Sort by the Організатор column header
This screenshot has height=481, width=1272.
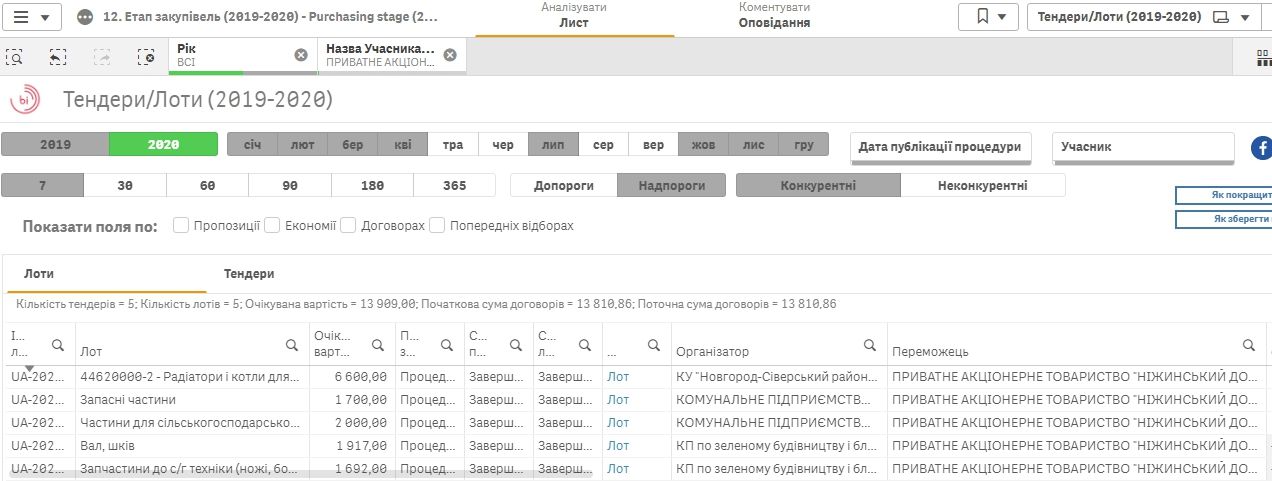(712, 352)
